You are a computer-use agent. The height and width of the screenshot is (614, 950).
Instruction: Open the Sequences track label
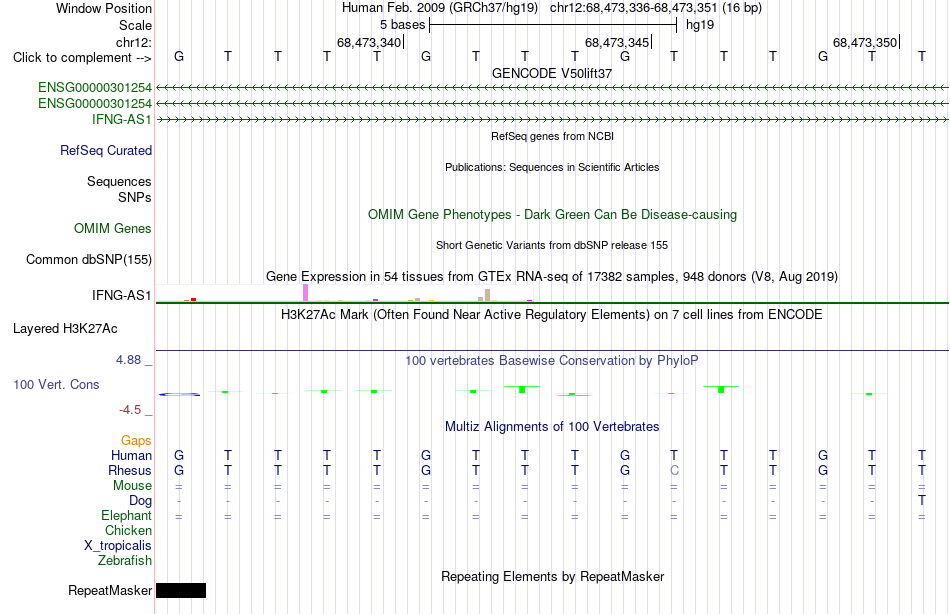point(119,181)
